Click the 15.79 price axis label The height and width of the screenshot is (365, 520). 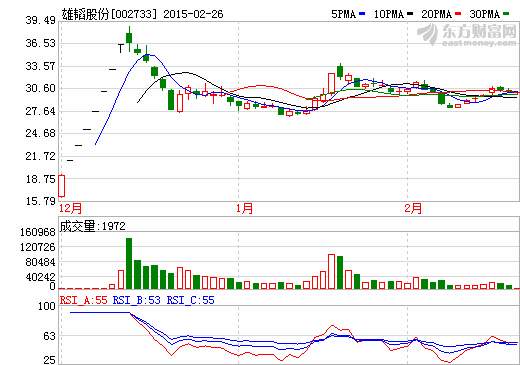click(x=41, y=201)
